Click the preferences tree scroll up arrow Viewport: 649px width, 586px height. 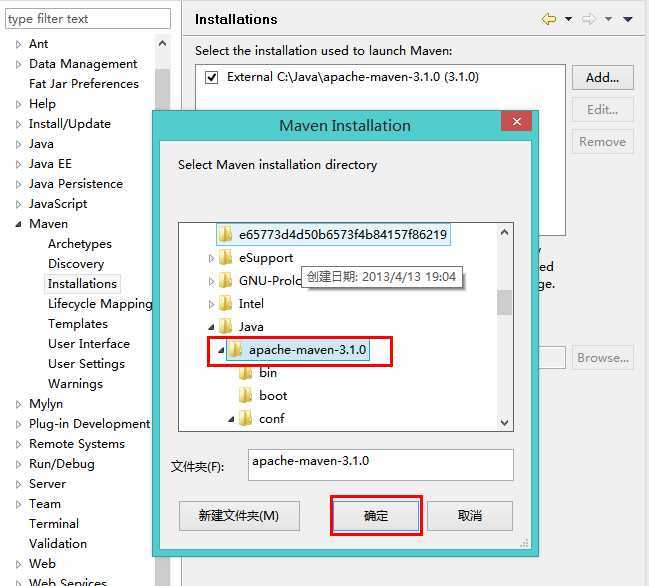pos(162,43)
